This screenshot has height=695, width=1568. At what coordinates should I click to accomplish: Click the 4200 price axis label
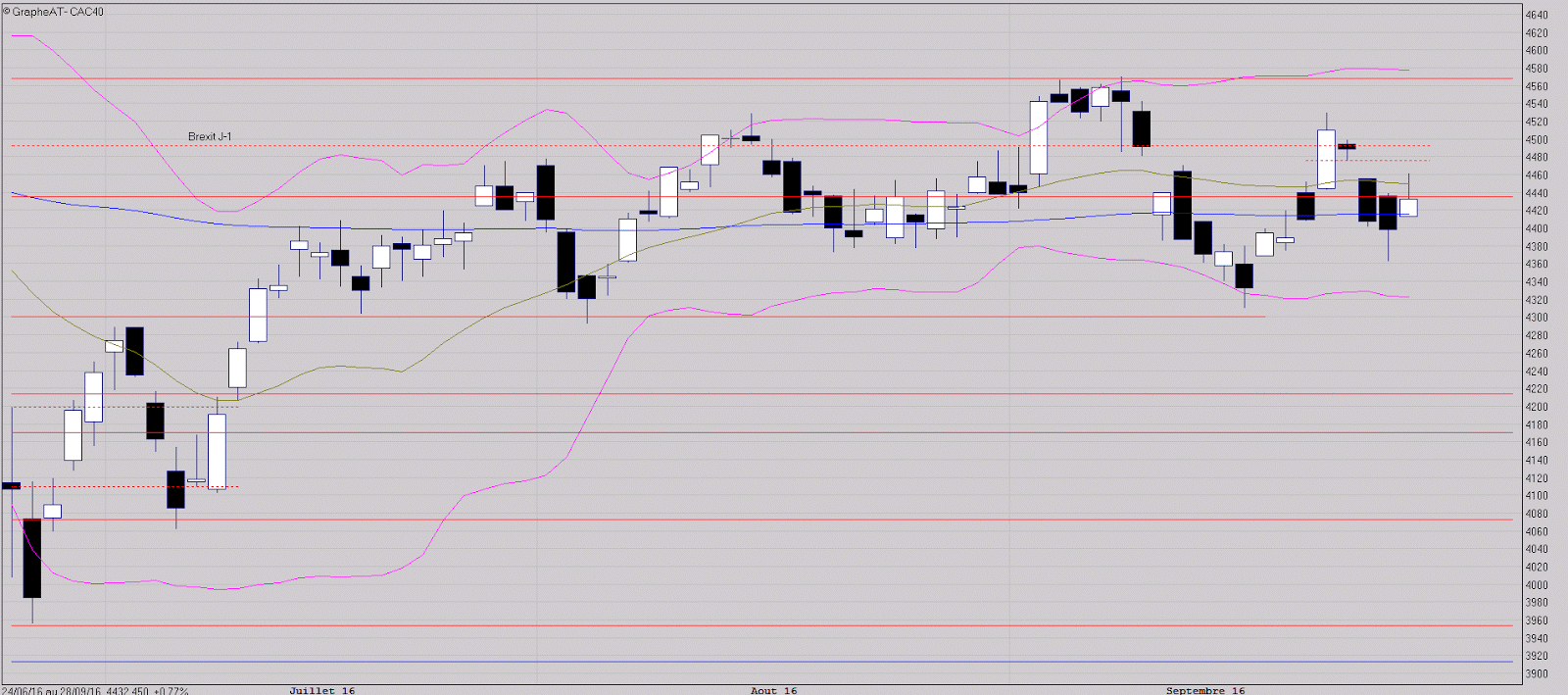point(1537,407)
